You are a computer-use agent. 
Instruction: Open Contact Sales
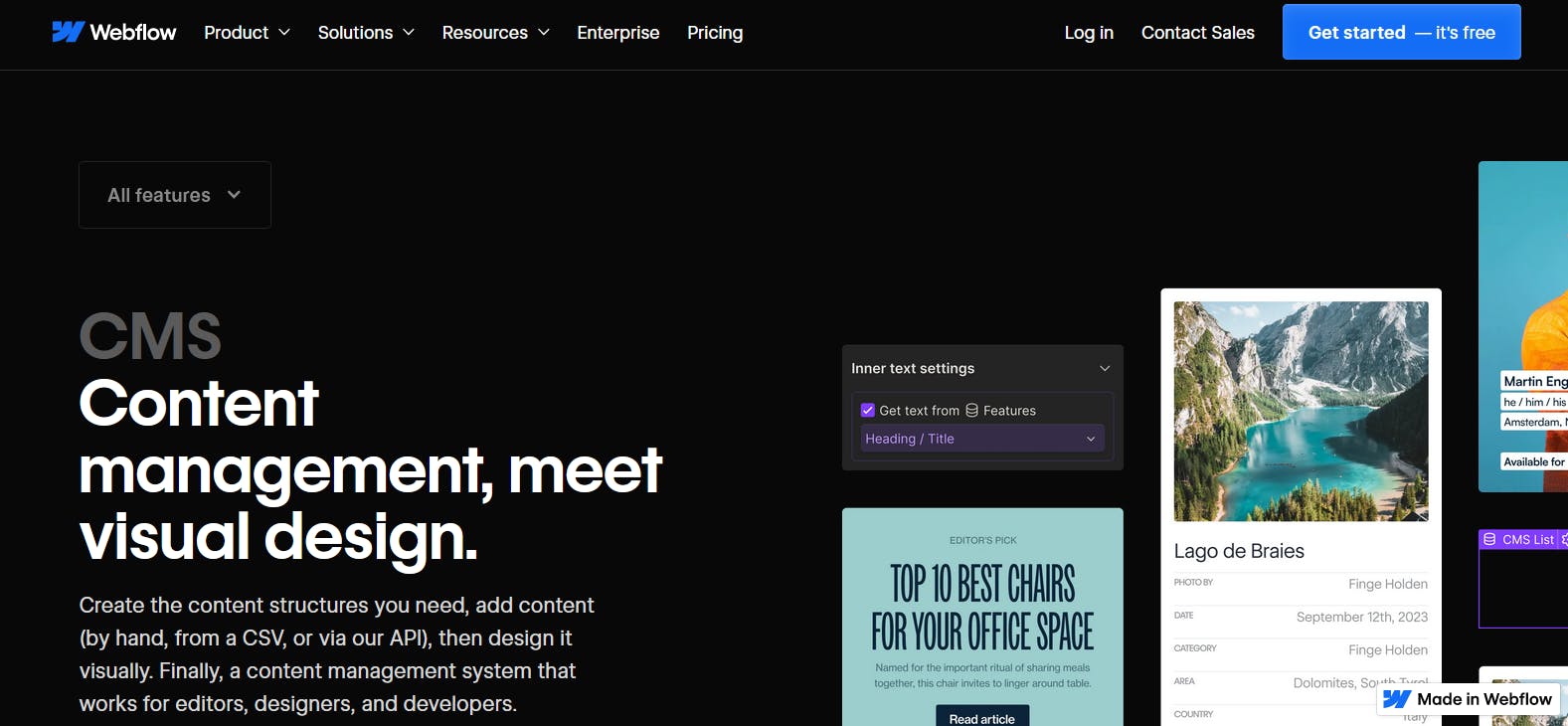(1198, 33)
